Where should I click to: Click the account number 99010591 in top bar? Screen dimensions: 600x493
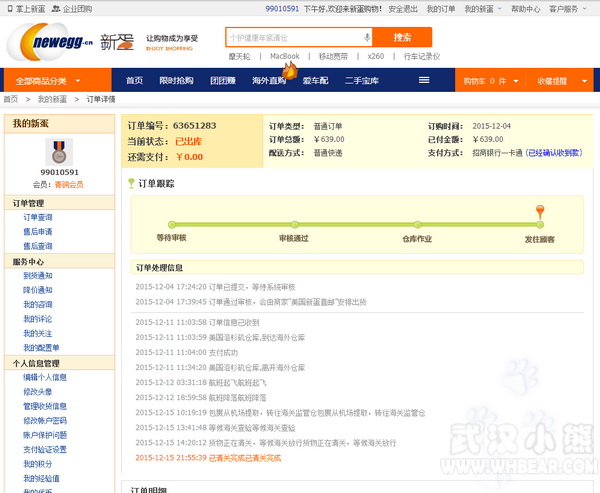pos(282,8)
